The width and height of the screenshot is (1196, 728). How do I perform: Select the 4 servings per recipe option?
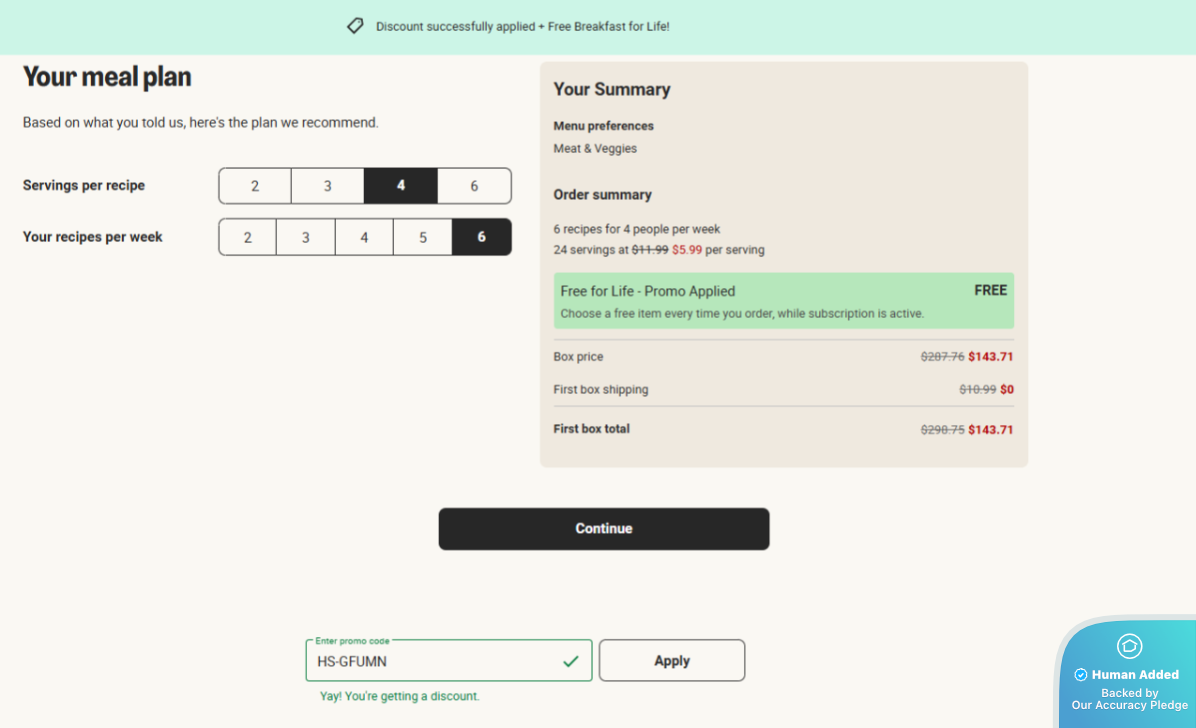401,186
